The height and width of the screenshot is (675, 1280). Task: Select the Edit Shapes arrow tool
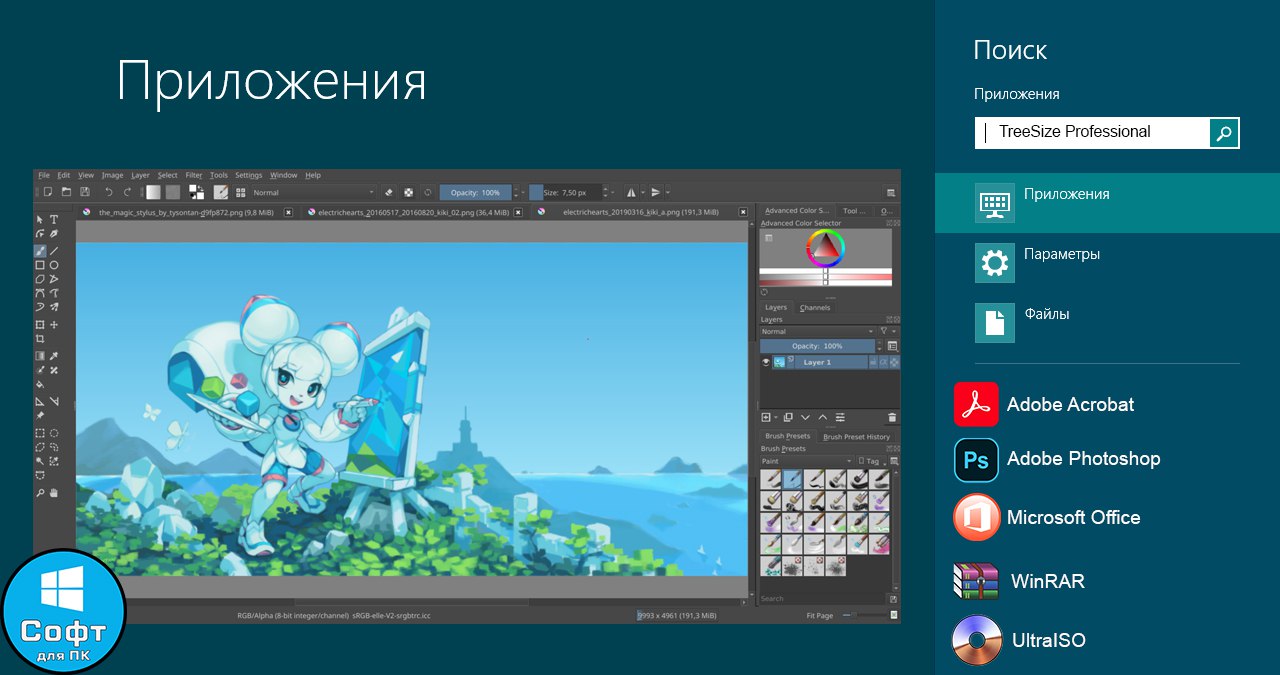40,234
